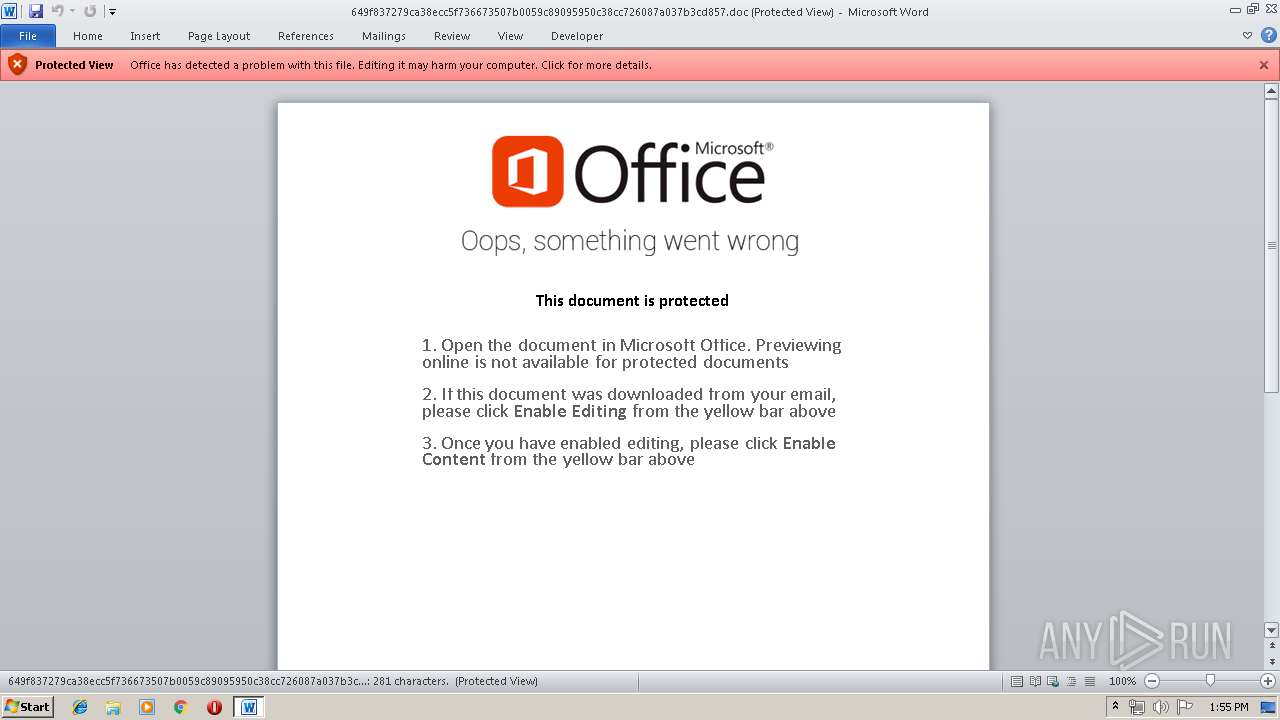This screenshot has width=1280, height=720.
Task: Click the network tray icon
Action: [x=1137, y=707]
